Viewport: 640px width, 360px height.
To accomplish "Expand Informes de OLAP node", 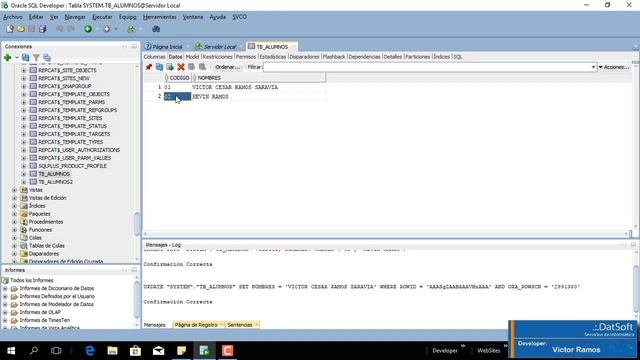I will point(5,312).
